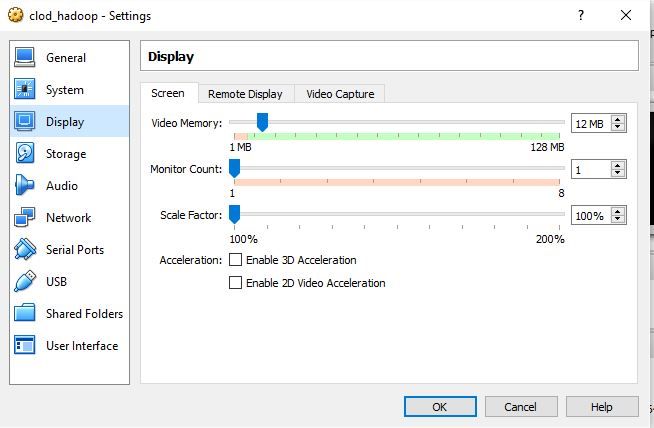Click the Video Memory slider handle
This screenshot has width=654, height=428.
coord(262,122)
